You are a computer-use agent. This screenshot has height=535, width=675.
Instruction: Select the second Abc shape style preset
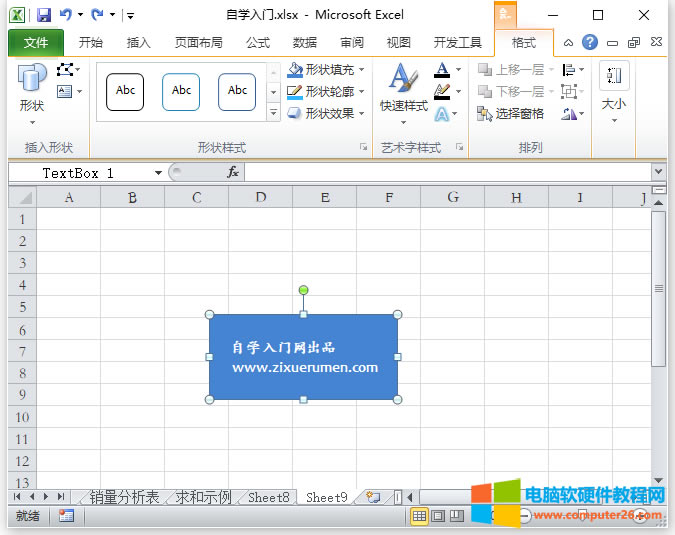[181, 91]
